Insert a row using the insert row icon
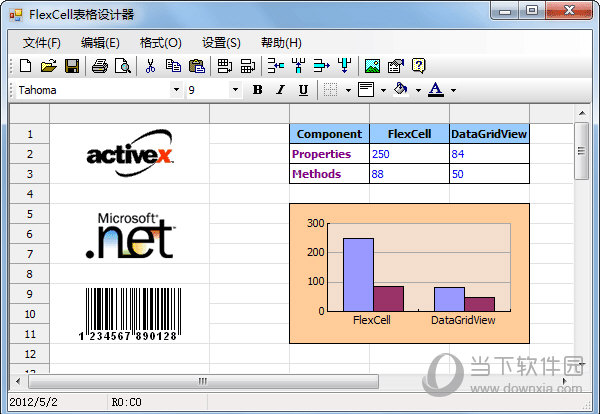This screenshot has height=414, width=600. pos(276,66)
